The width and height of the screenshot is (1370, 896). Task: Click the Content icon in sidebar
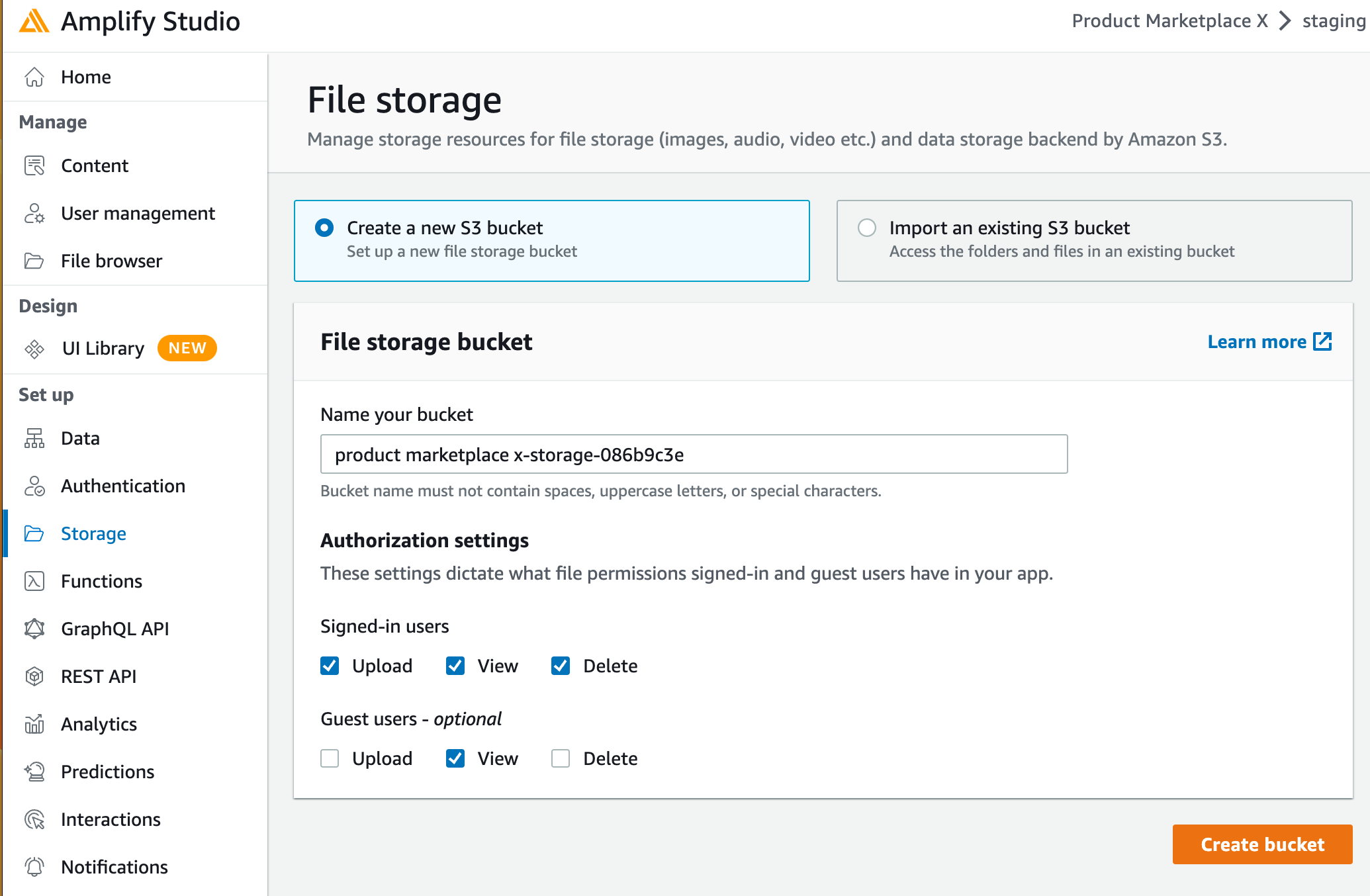[34, 165]
